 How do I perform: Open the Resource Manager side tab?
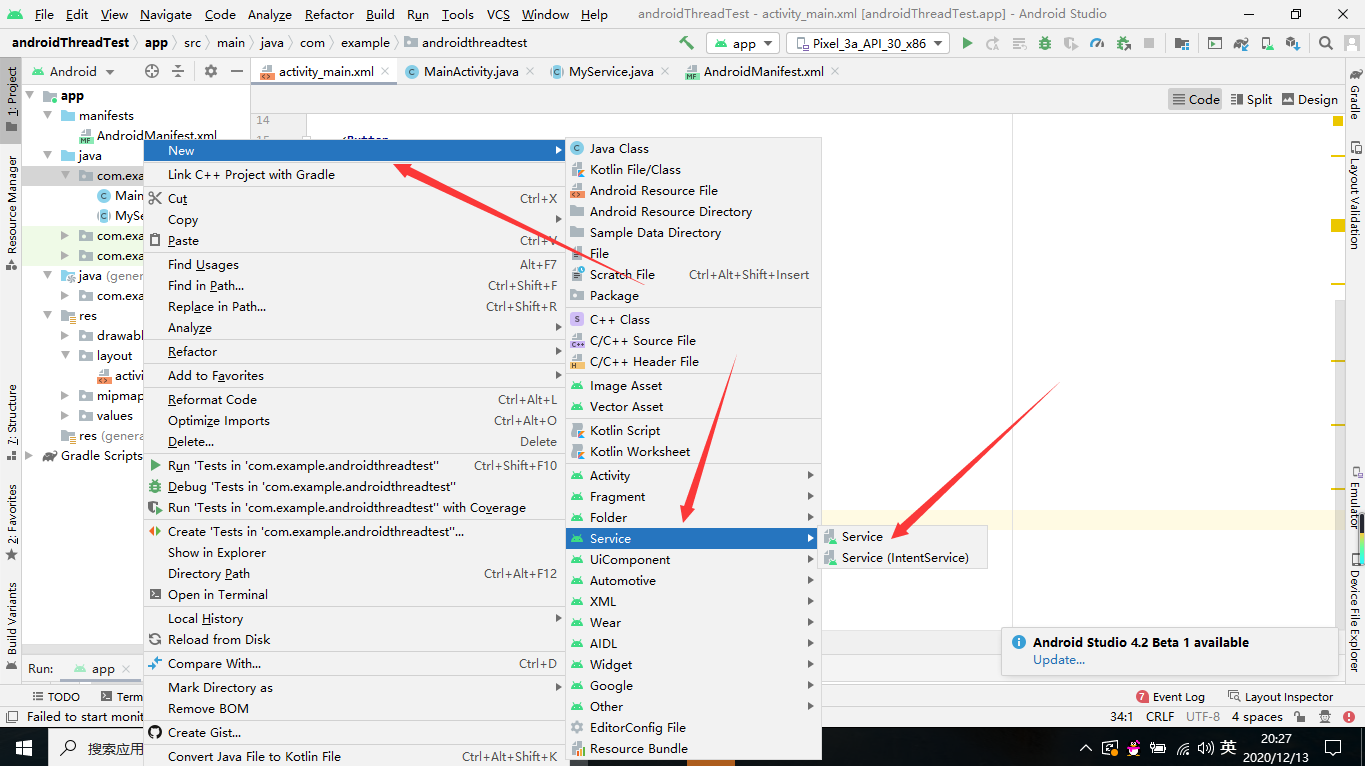(x=11, y=214)
